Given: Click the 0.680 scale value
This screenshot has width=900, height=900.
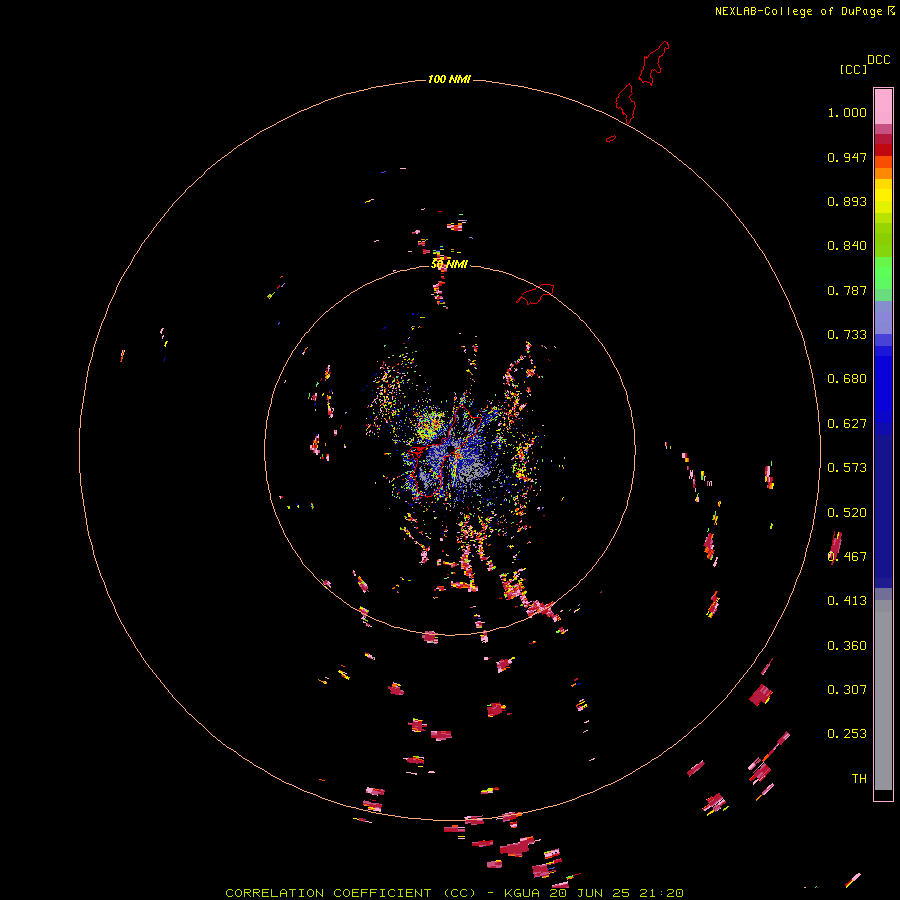Looking at the screenshot, I should pyautogui.click(x=847, y=379).
